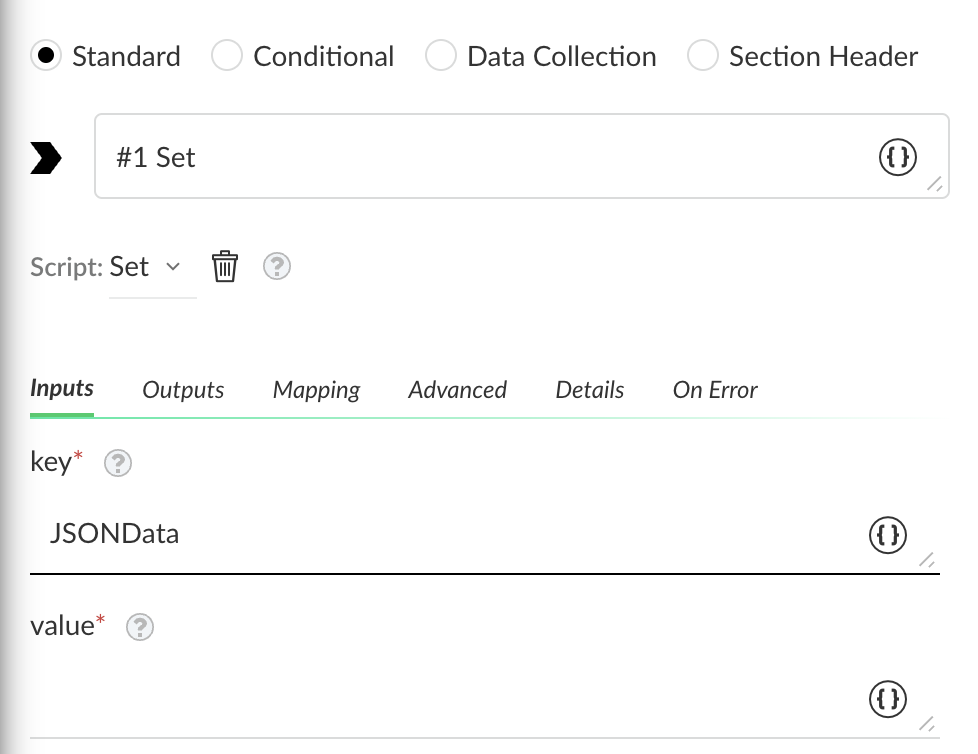Open the Mapping tab
The height and width of the screenshot is (754, 978).
[316, 390]
